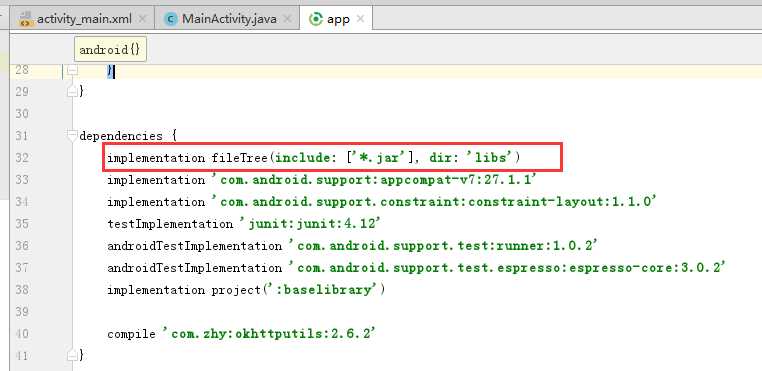Image resolution: width=762 pixels, height=371 pixels.
Task: Click 'implementation' keyword on line 33
Action: (156, 180)
